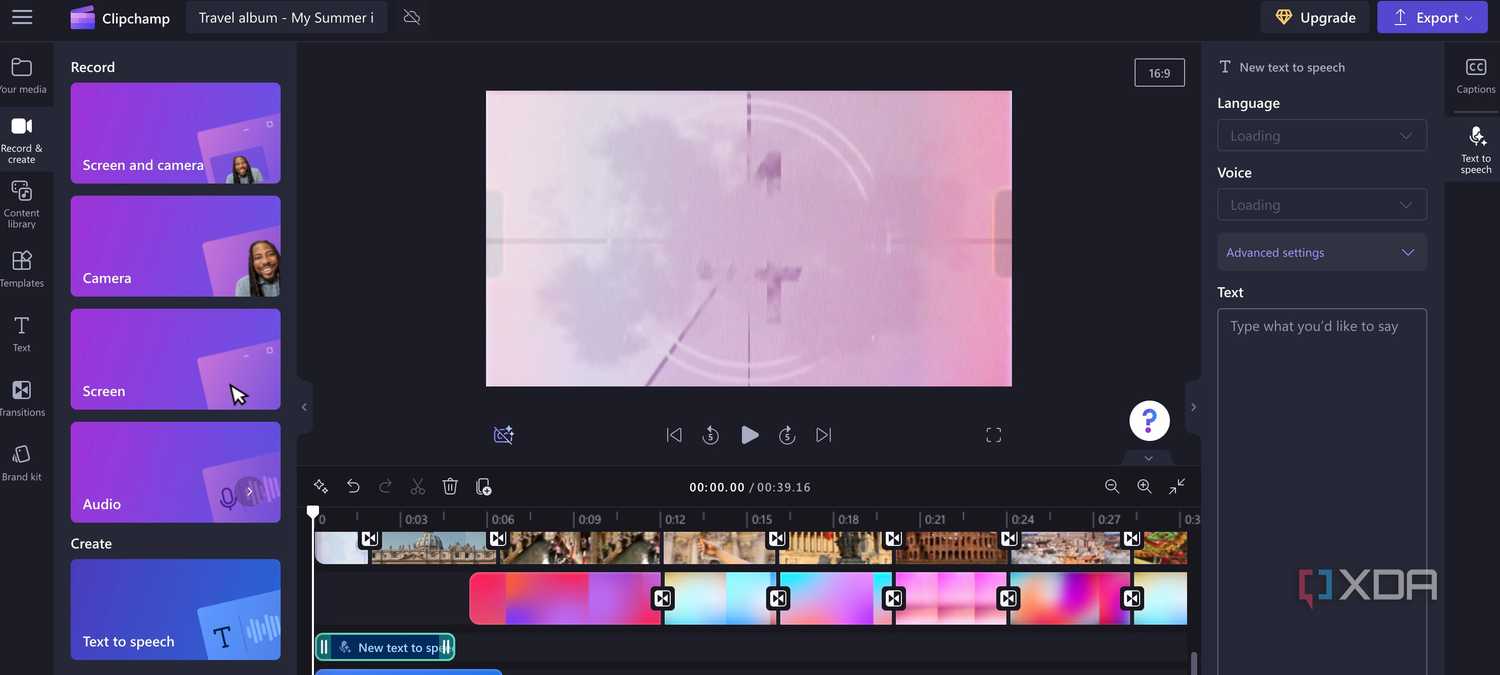Skip to the beginning of video
This screenshot has height=675, width=1500.
click(x=674, y=435)
